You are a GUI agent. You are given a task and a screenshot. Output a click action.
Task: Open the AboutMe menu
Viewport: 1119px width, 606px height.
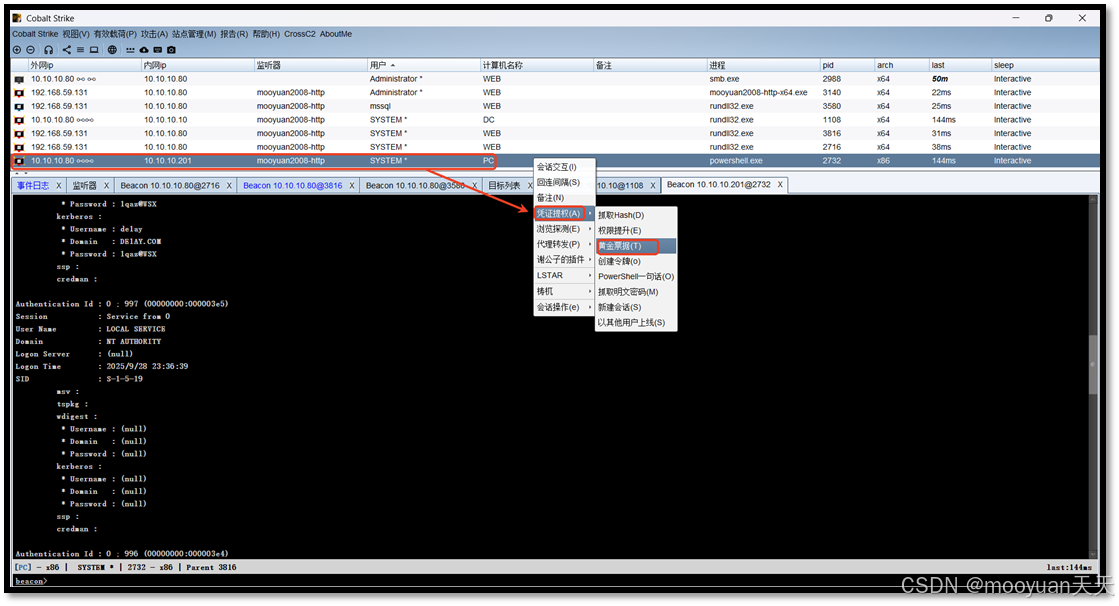click(335, 34)
